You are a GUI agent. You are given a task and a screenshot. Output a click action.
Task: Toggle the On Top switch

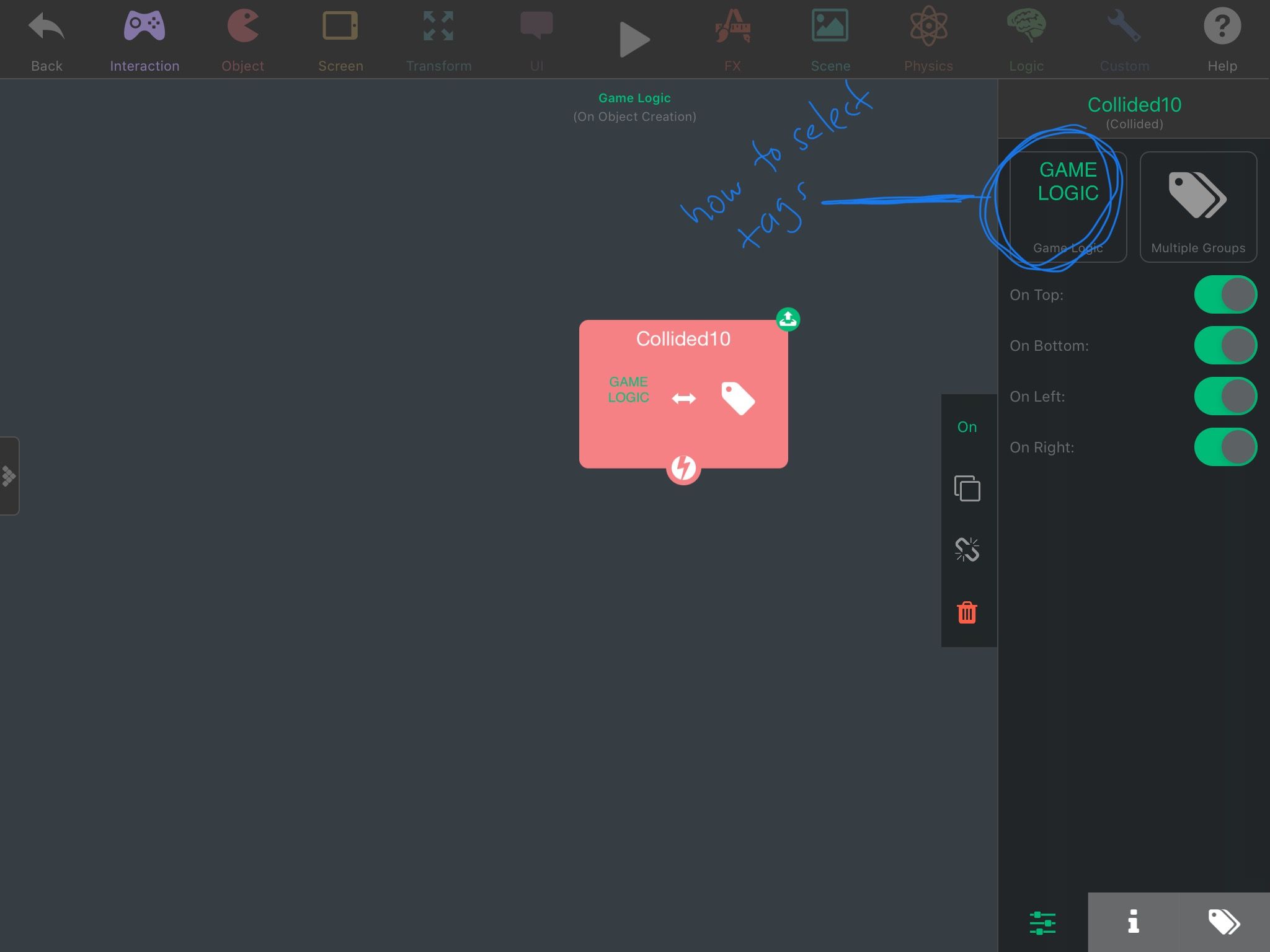(1225, 294)
